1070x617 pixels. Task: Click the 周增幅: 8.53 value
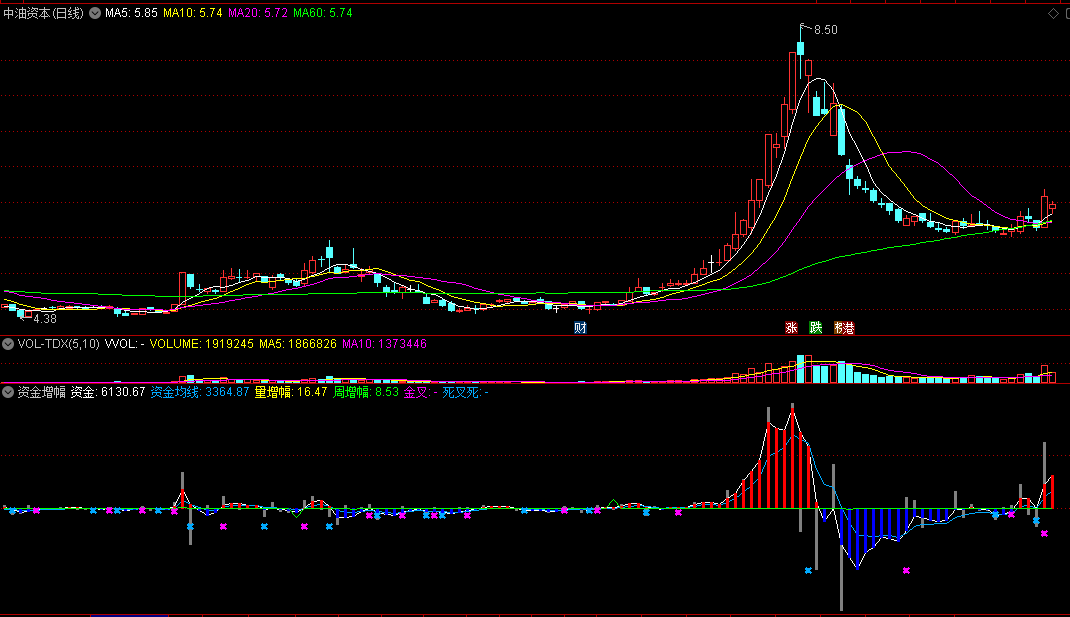366,392
